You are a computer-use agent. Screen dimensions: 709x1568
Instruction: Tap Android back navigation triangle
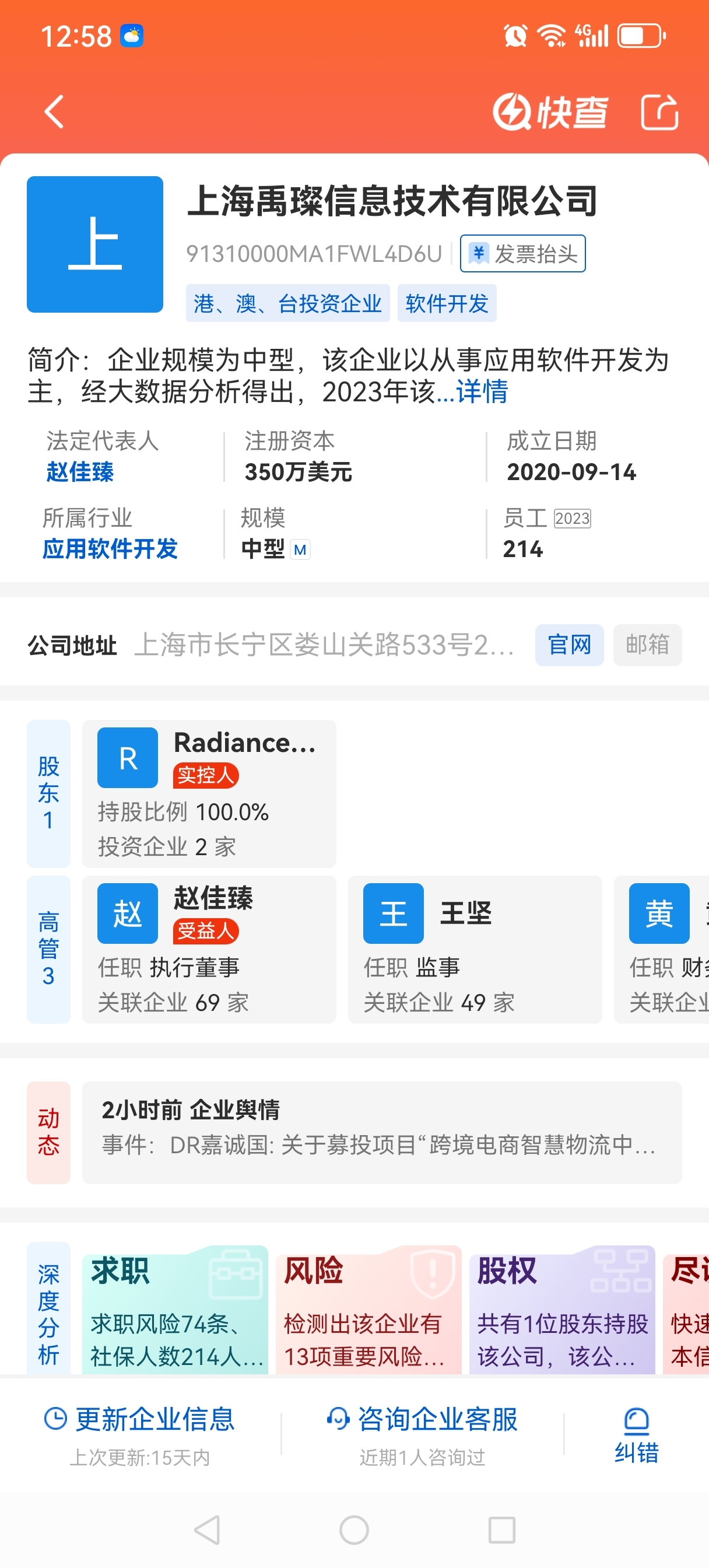(x=207, y=1529)
